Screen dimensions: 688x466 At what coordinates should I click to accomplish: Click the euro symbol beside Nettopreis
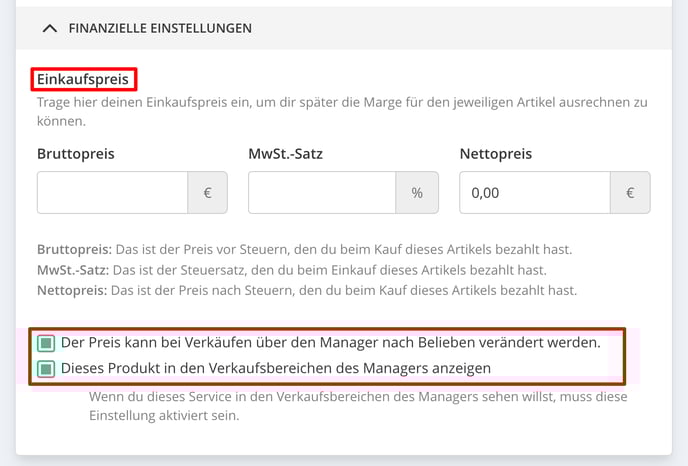click(630, 193)
